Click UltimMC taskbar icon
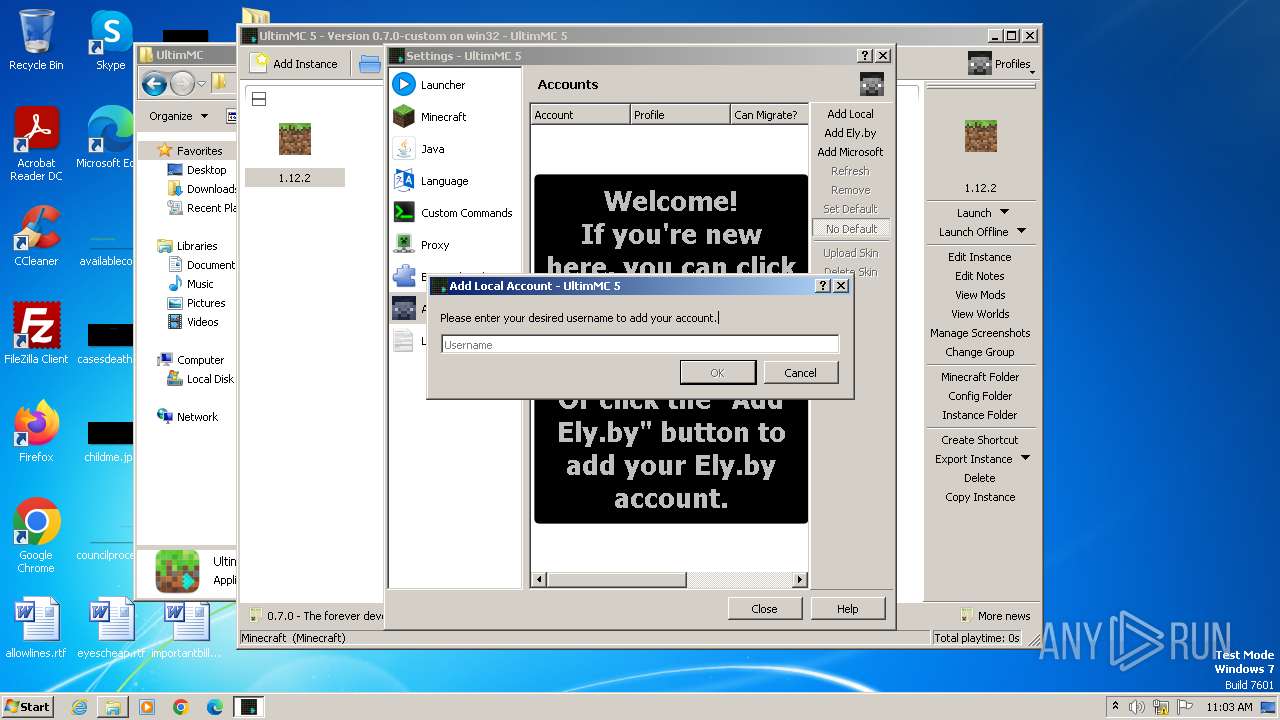1280x720 pixels. point(249,707)
